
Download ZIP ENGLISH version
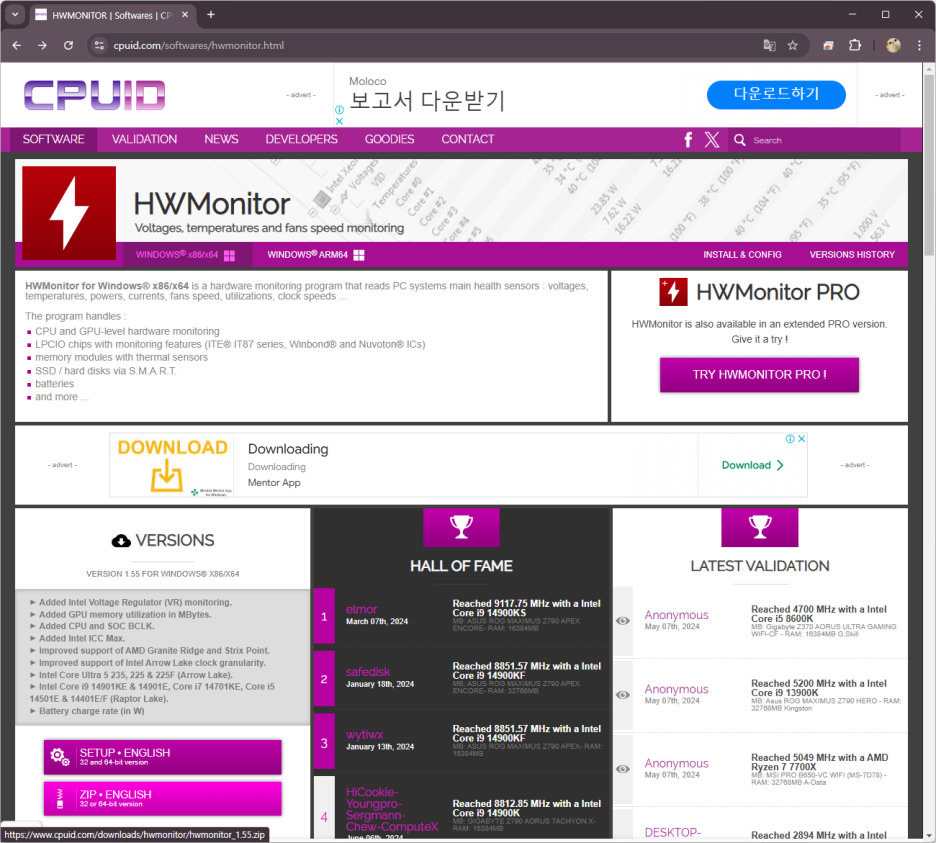click(162, 799)
